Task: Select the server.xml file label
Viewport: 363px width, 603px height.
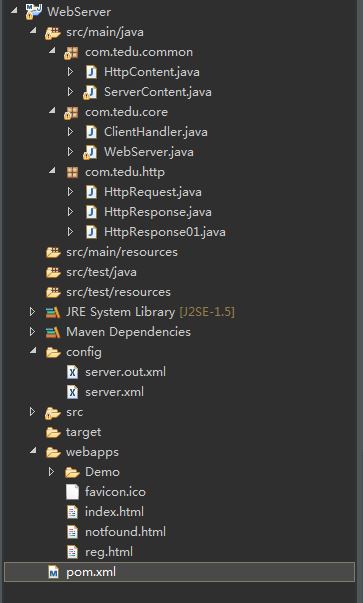Action: (x=114, y=392)
